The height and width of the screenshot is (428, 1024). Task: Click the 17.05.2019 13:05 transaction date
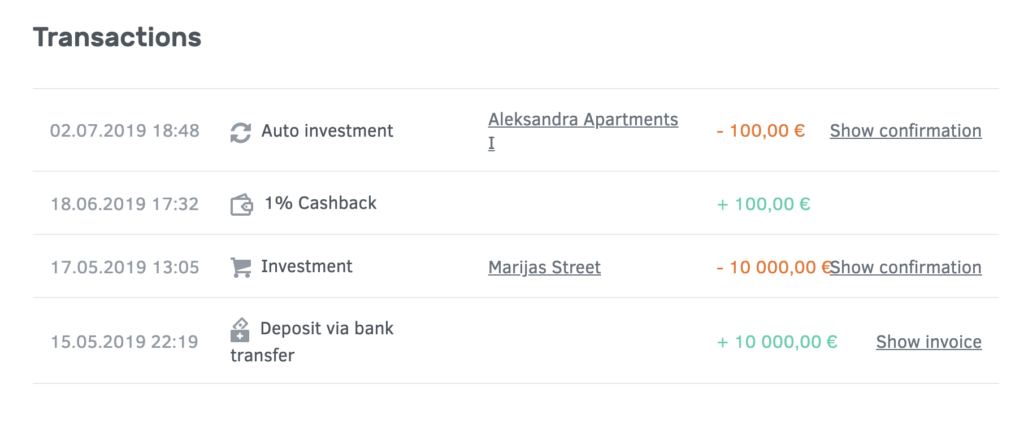point(125,267)
